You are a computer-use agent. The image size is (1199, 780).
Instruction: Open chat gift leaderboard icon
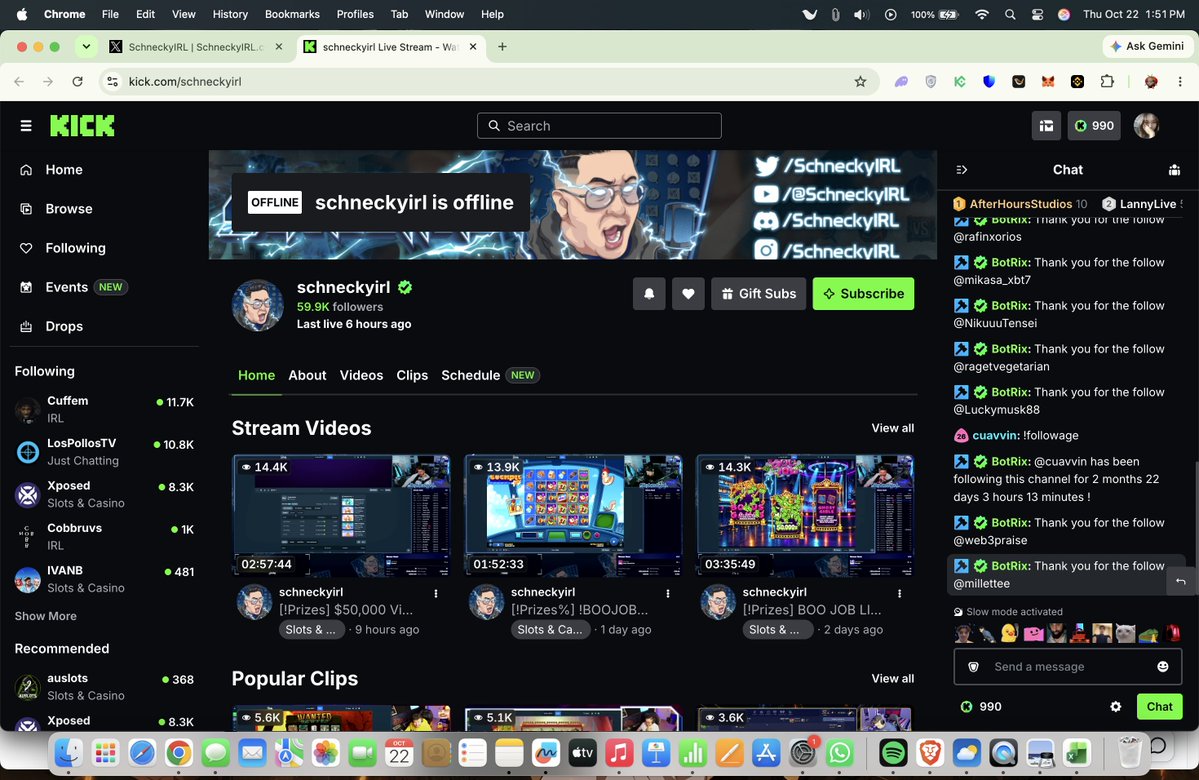coord(1175,170)
